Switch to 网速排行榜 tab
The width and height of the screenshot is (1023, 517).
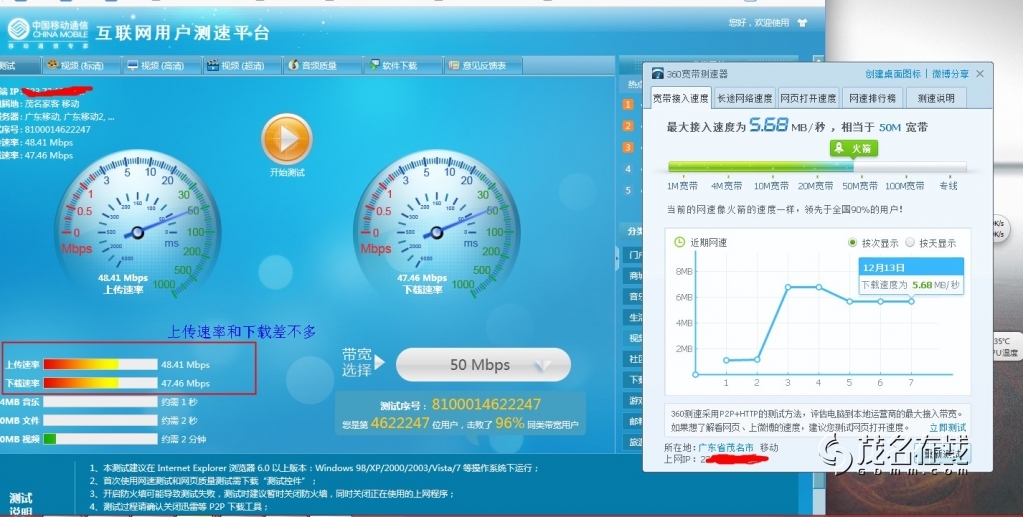(872, 98)
